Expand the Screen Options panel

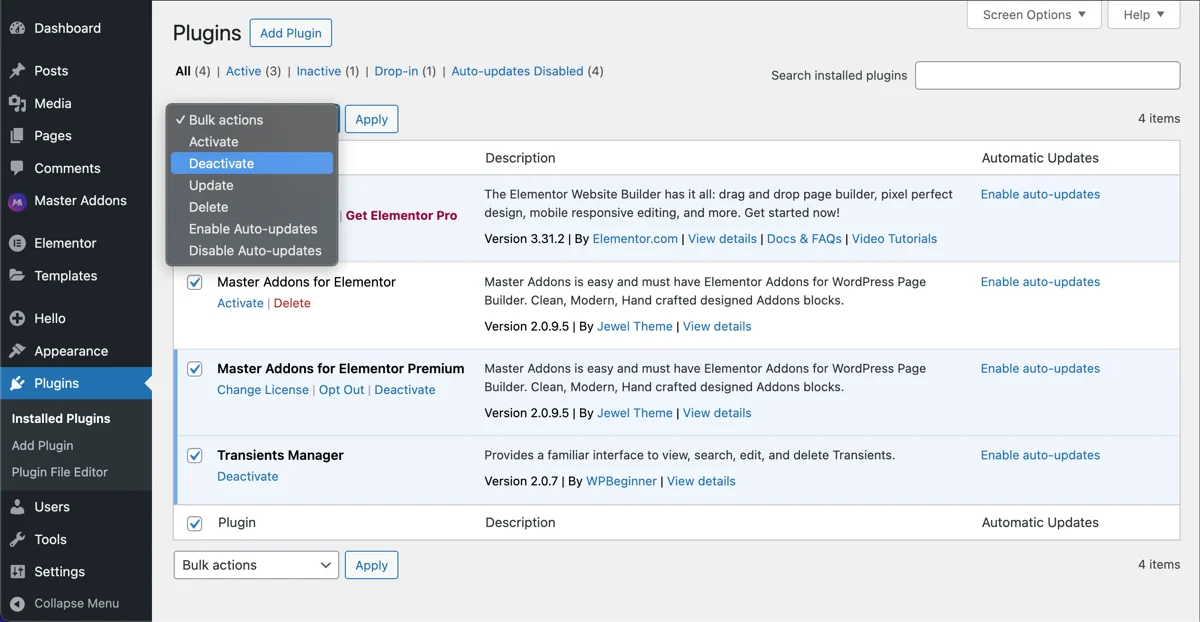pyautogui.click(x=1034, y=15)
